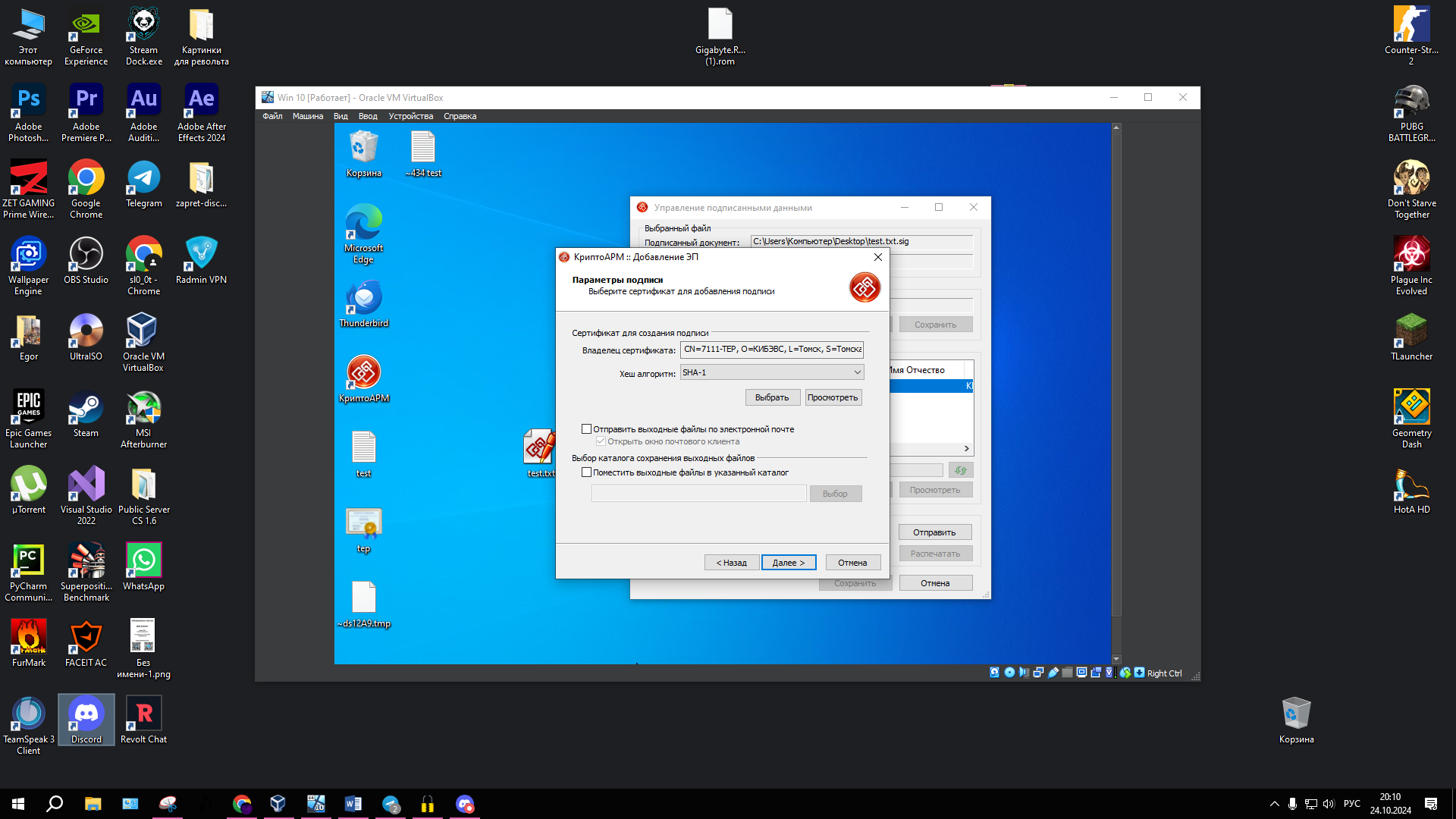Open the Файл menu in VirtualBox
This screenshot has height=819, width=1456.
(272, 116)
